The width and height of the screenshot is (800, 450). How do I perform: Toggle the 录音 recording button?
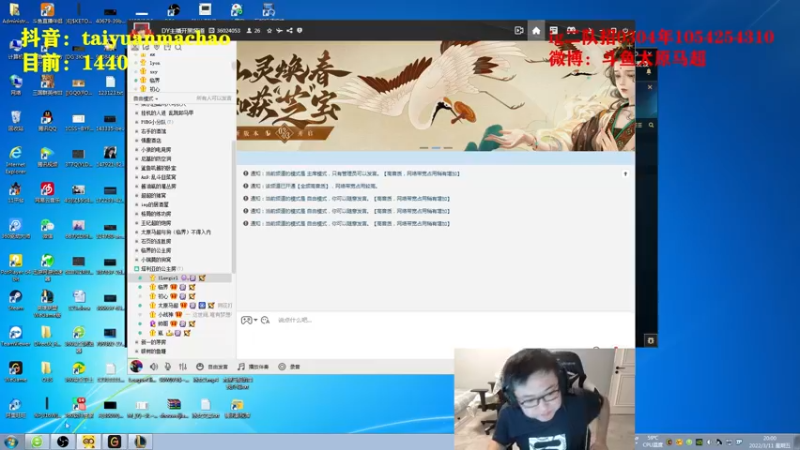pyautogui.click(x=289, y=366)
